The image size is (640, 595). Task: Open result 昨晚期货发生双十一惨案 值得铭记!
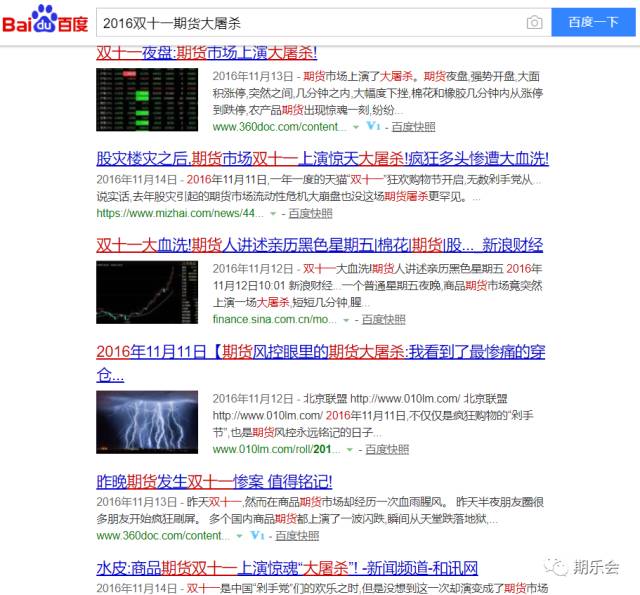(x=214, y=482)
